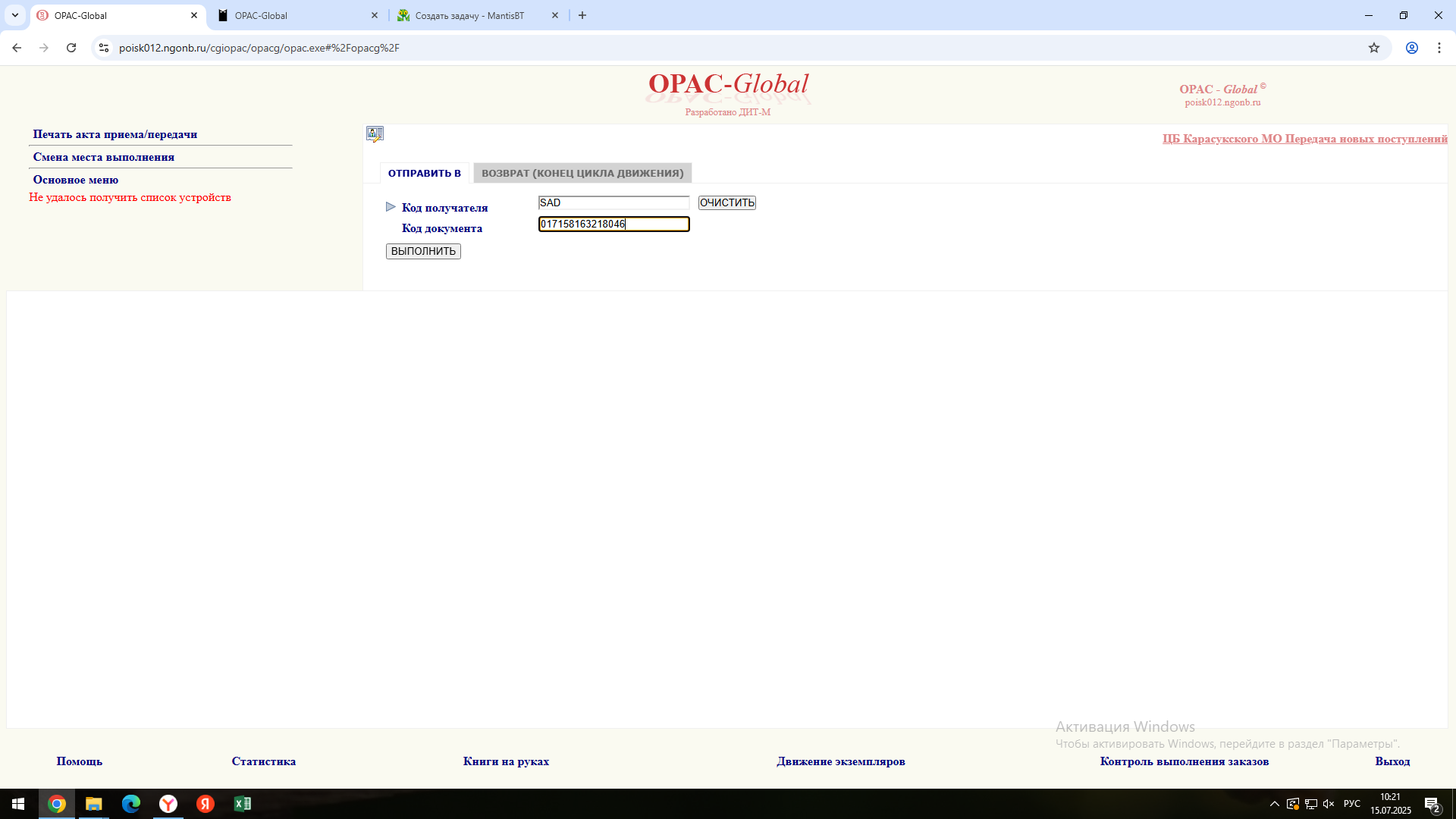
Task: Switch to Создать задачу MantisBT browser tab
Action: point(469,15)
